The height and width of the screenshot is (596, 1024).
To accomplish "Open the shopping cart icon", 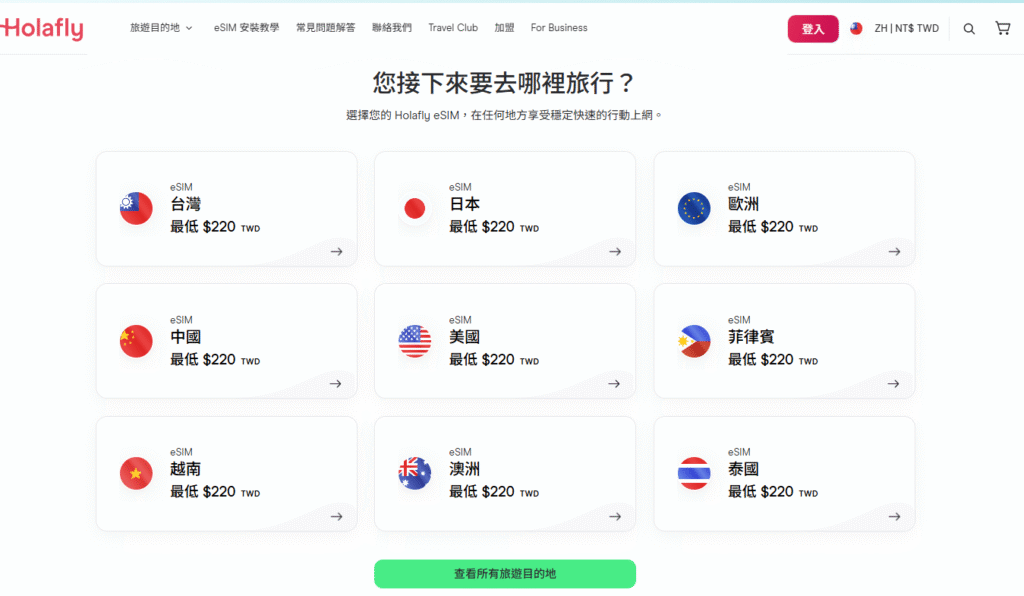I will (x=1002, y=28).
